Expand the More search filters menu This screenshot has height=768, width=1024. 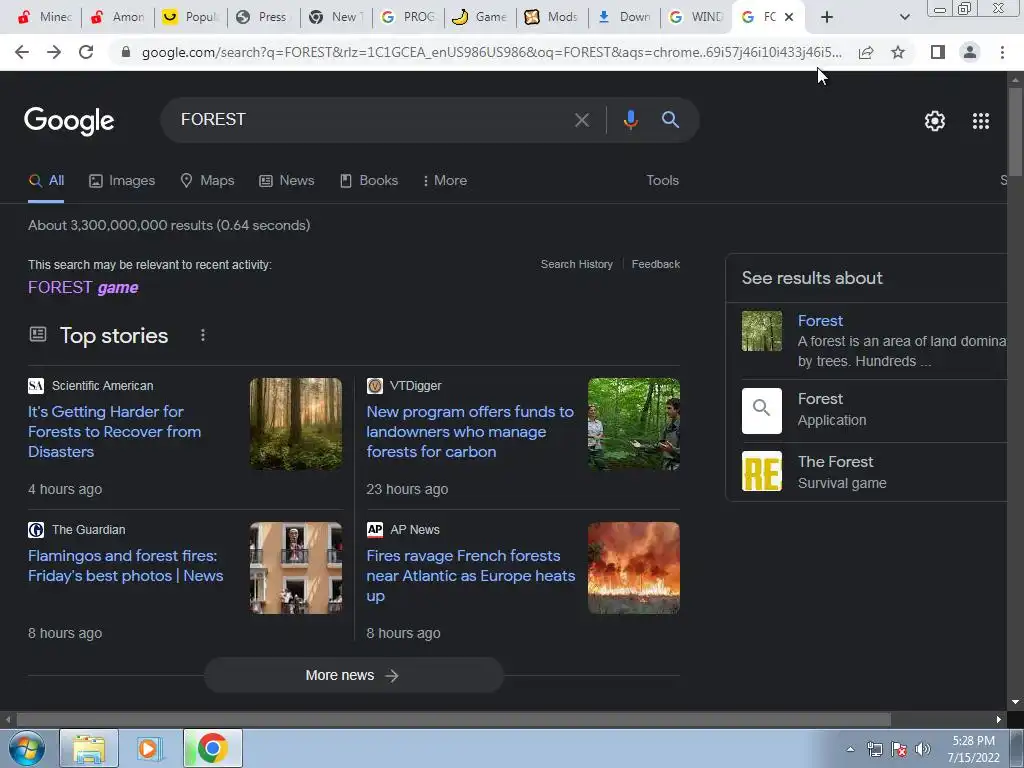(x=445, y=180)
